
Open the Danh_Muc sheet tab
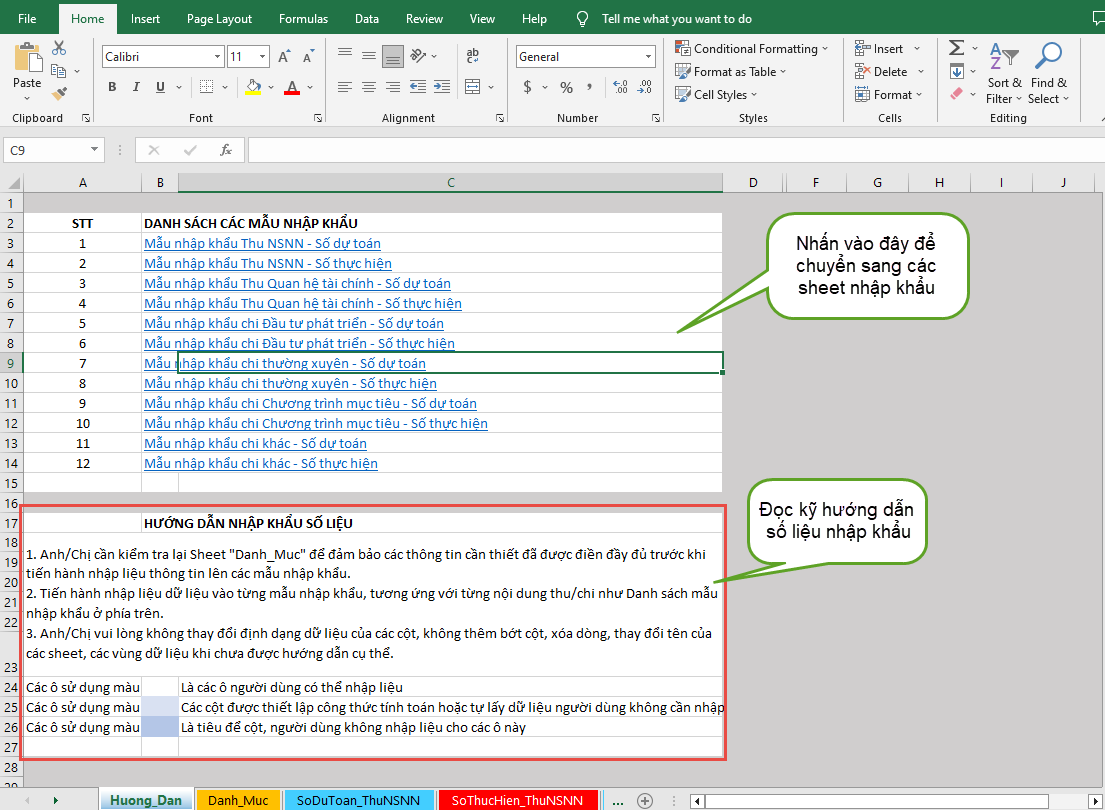point(238,800)
